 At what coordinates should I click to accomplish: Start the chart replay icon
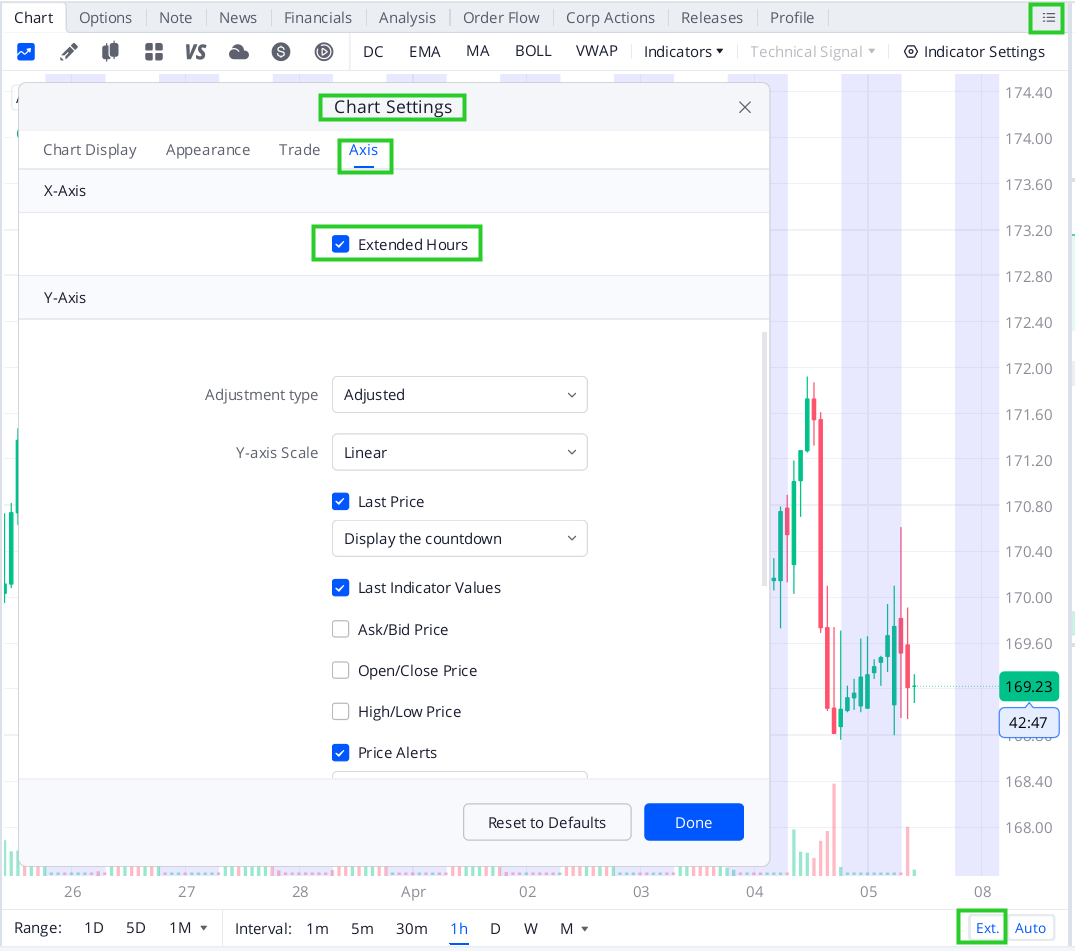pos(323,51)
